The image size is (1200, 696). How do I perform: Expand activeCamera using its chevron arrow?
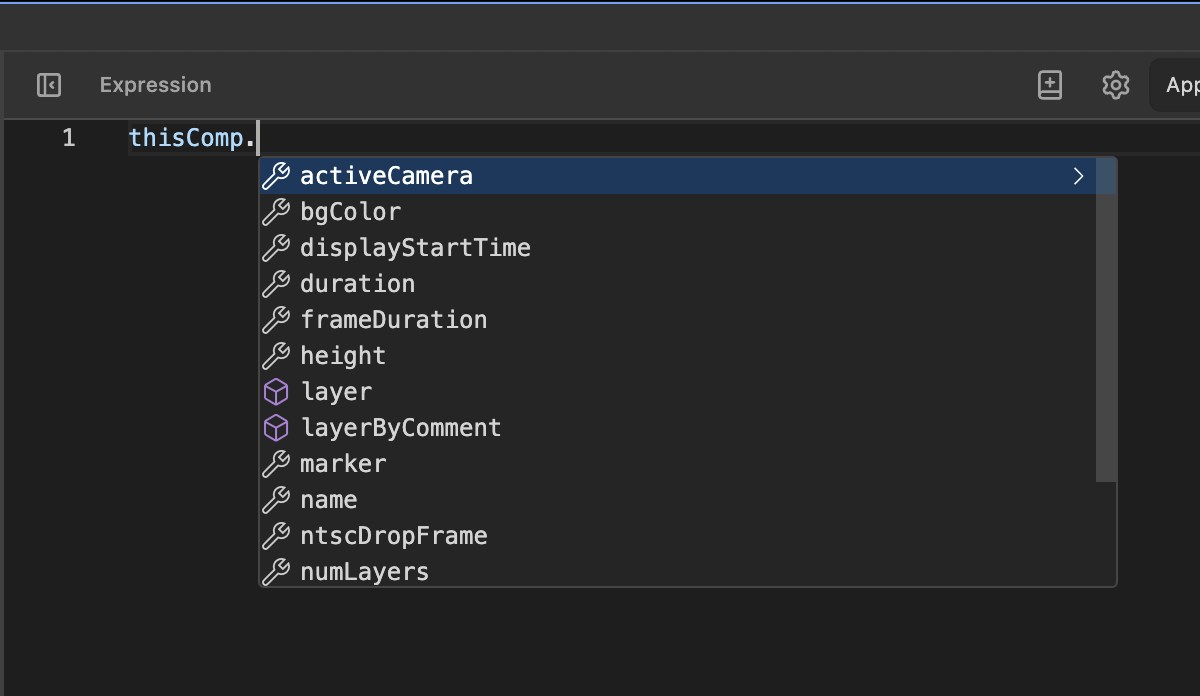(x=1078, y=175)
